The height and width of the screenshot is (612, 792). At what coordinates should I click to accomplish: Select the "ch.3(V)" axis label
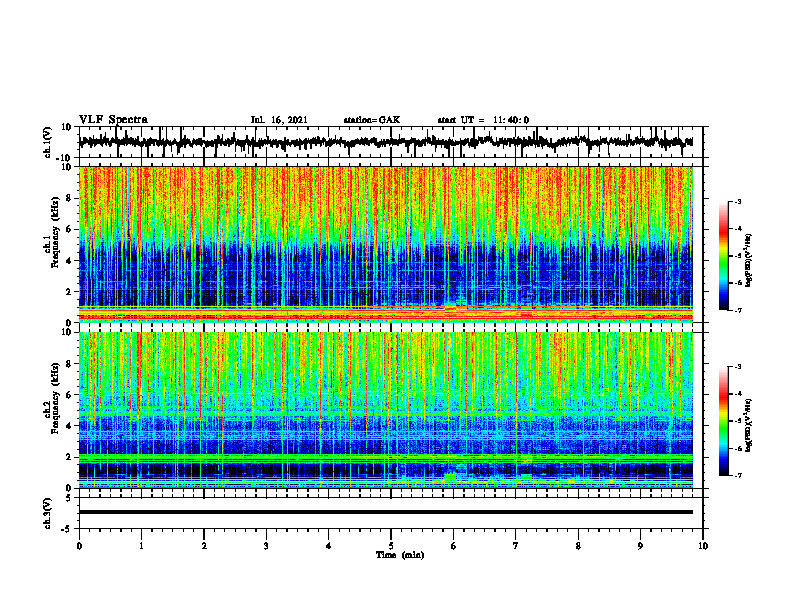47,513
